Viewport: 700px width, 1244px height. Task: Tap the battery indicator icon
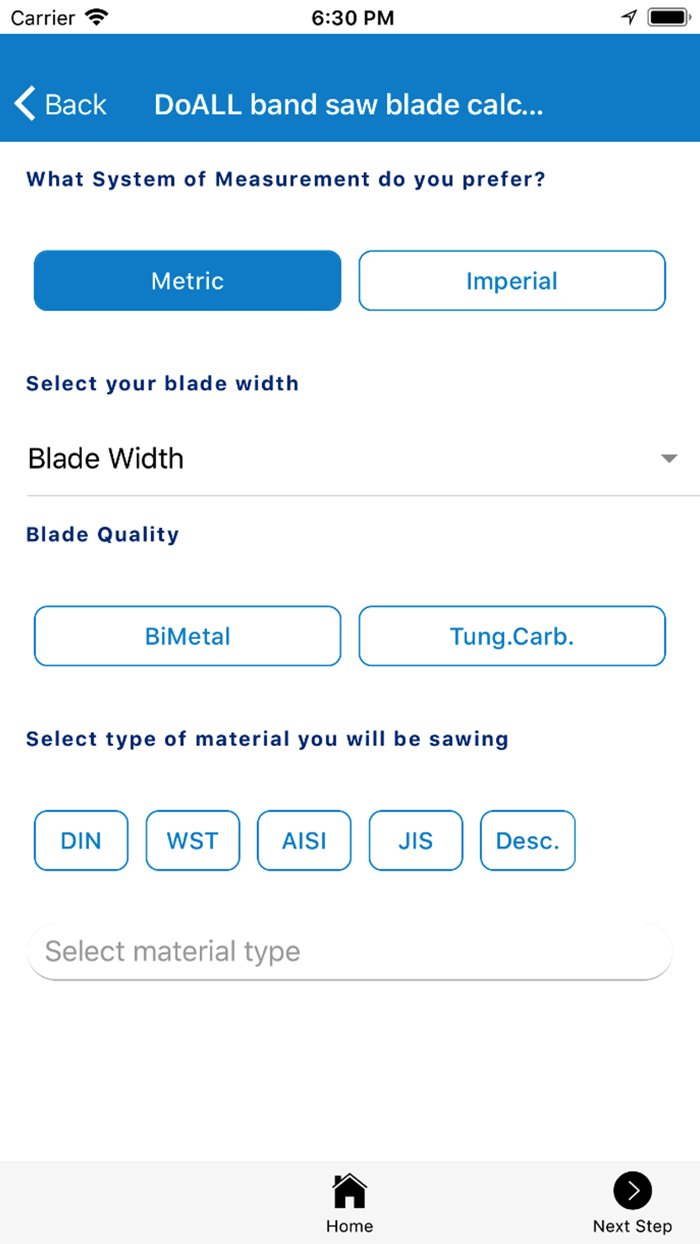665,16
